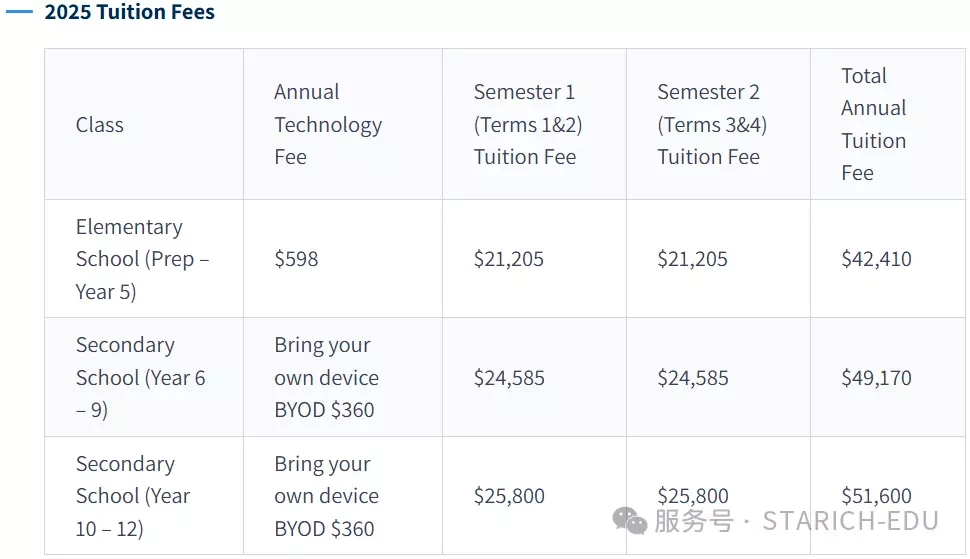This screenshot has height=559, width=970.
Task: Click the $25,800 Semester 1 fee
Action: pyautogui.click(x=509, y=496)
